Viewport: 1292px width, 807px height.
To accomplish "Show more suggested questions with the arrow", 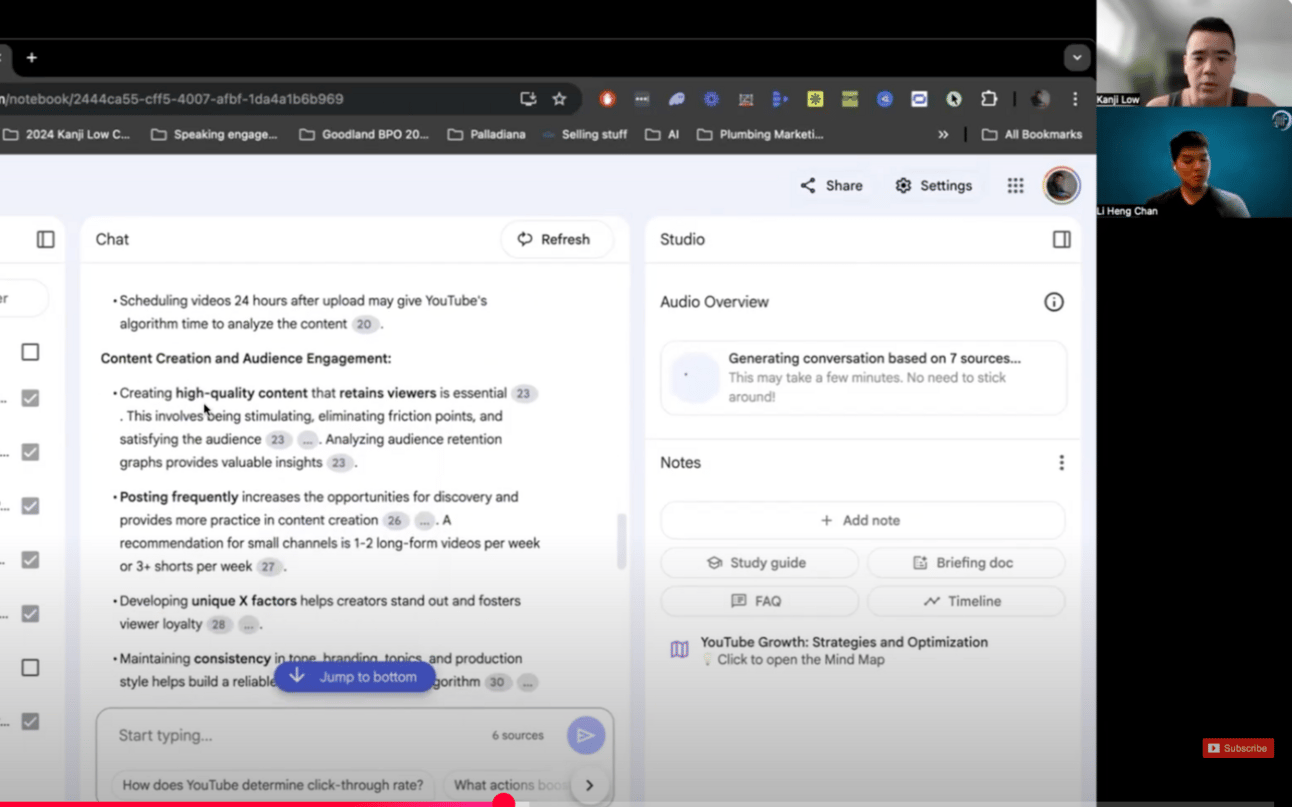I will [x=589, y=785].
